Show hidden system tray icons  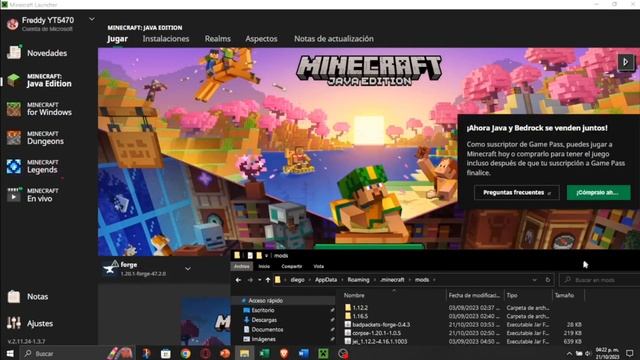[569, 353]
